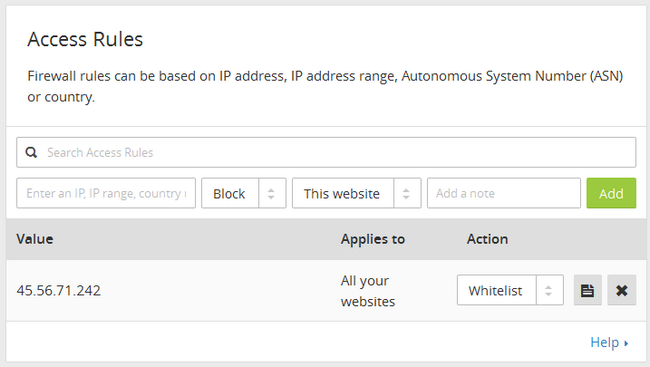Click the Access Rules heading
This screenshot has height=367, width=650.
(x=85, y=39)
